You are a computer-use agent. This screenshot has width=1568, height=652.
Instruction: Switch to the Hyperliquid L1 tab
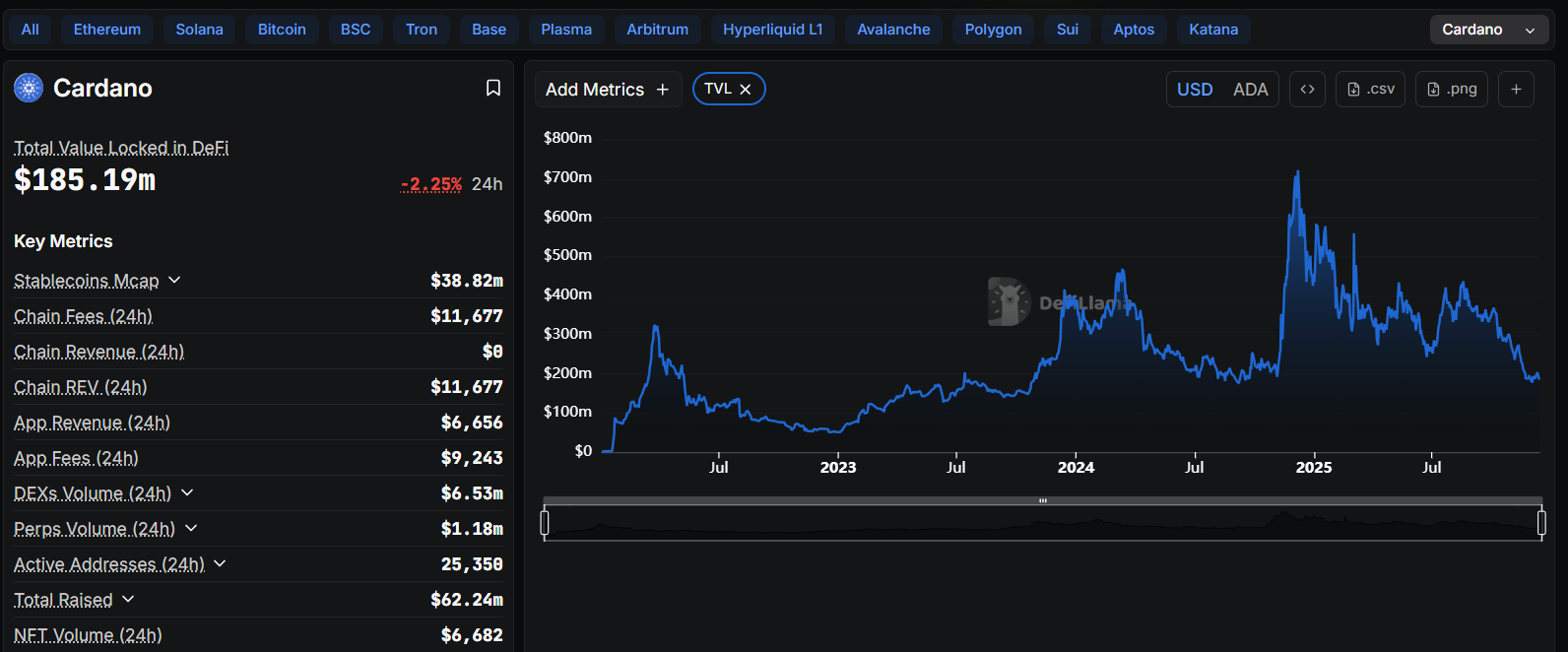(772, 30)
